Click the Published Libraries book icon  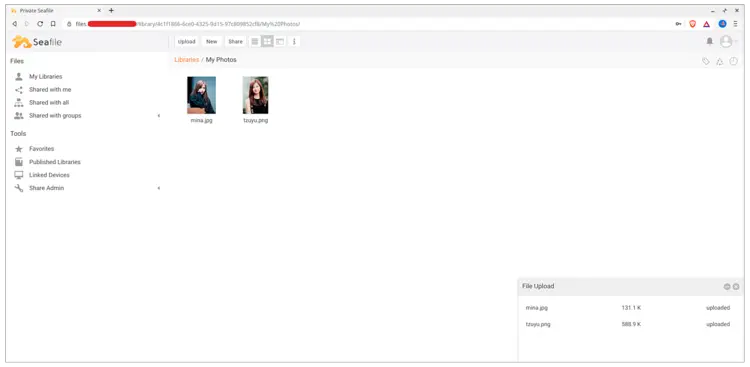tap(19, 162)
